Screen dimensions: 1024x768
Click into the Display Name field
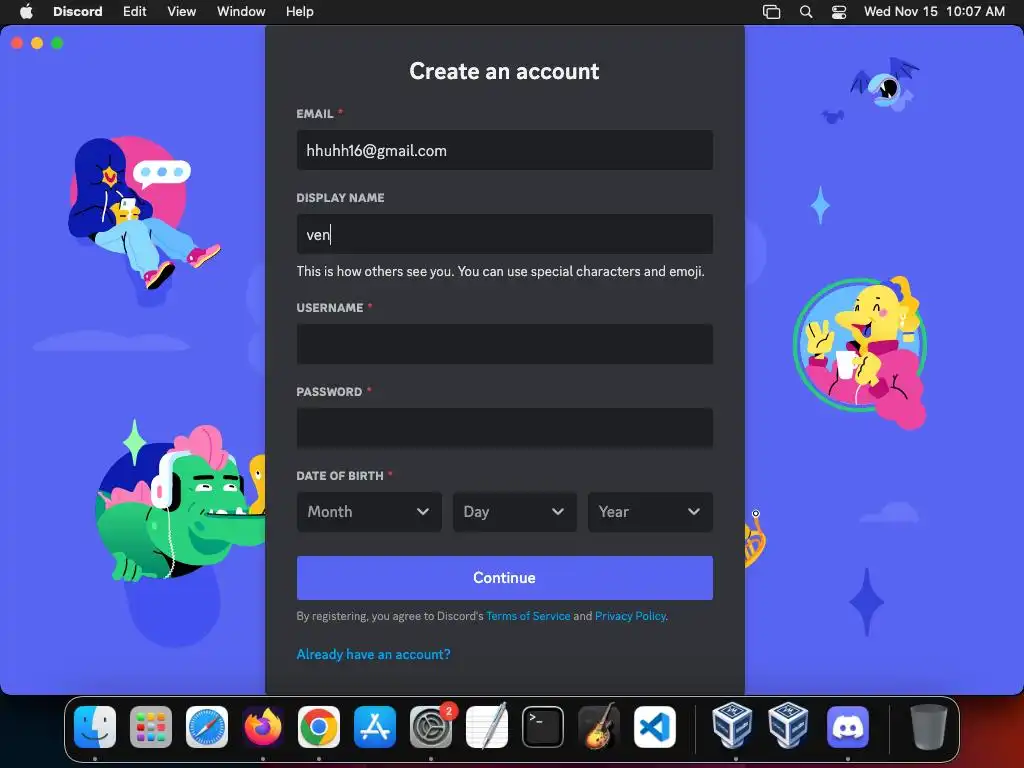click(505, 234)
